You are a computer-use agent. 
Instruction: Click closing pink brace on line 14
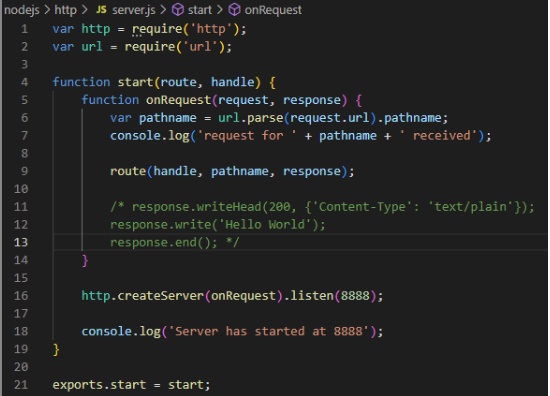tap(85, 260)
